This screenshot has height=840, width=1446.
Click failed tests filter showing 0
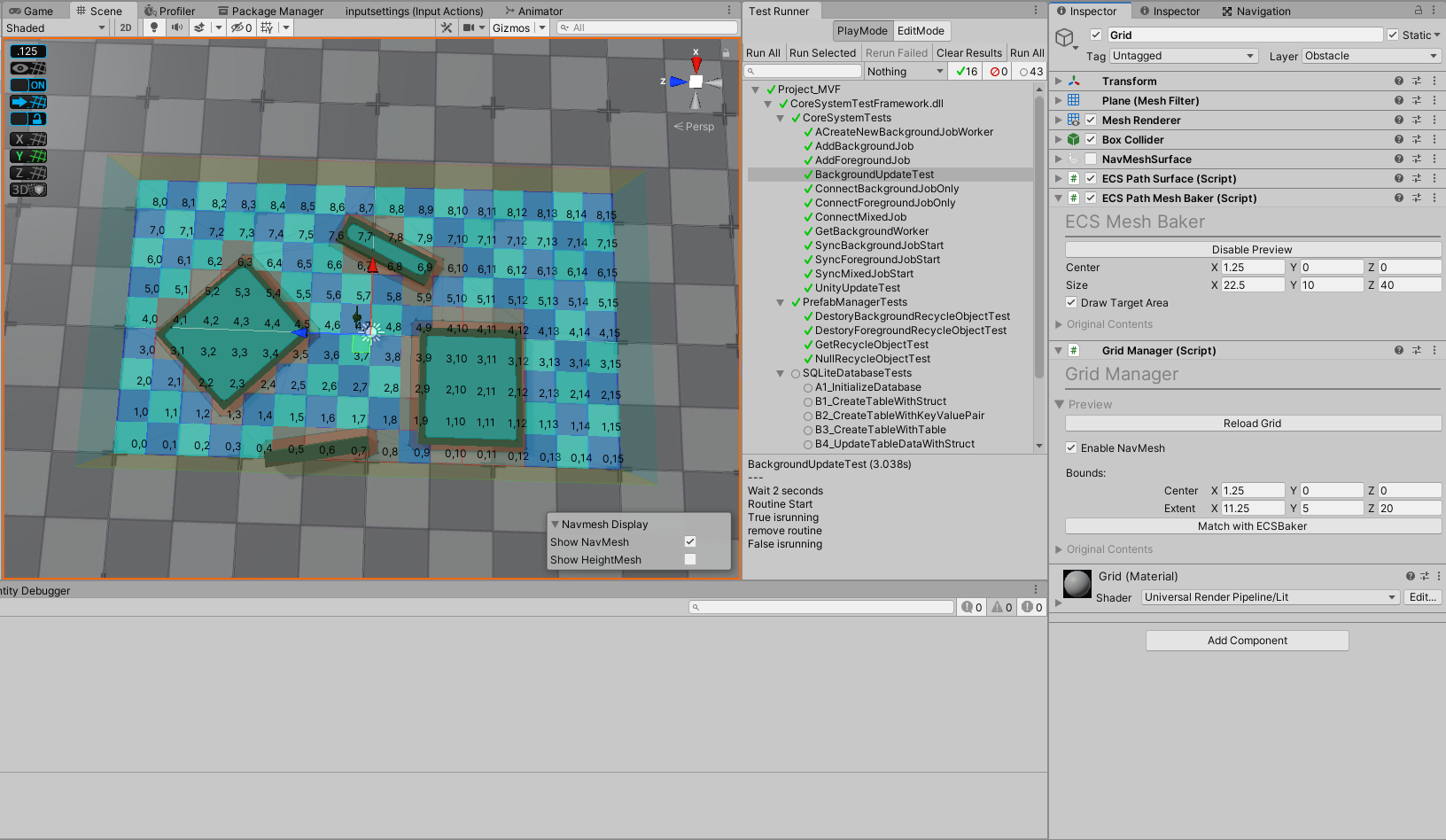pyautogui.click(x=998, y=71)
